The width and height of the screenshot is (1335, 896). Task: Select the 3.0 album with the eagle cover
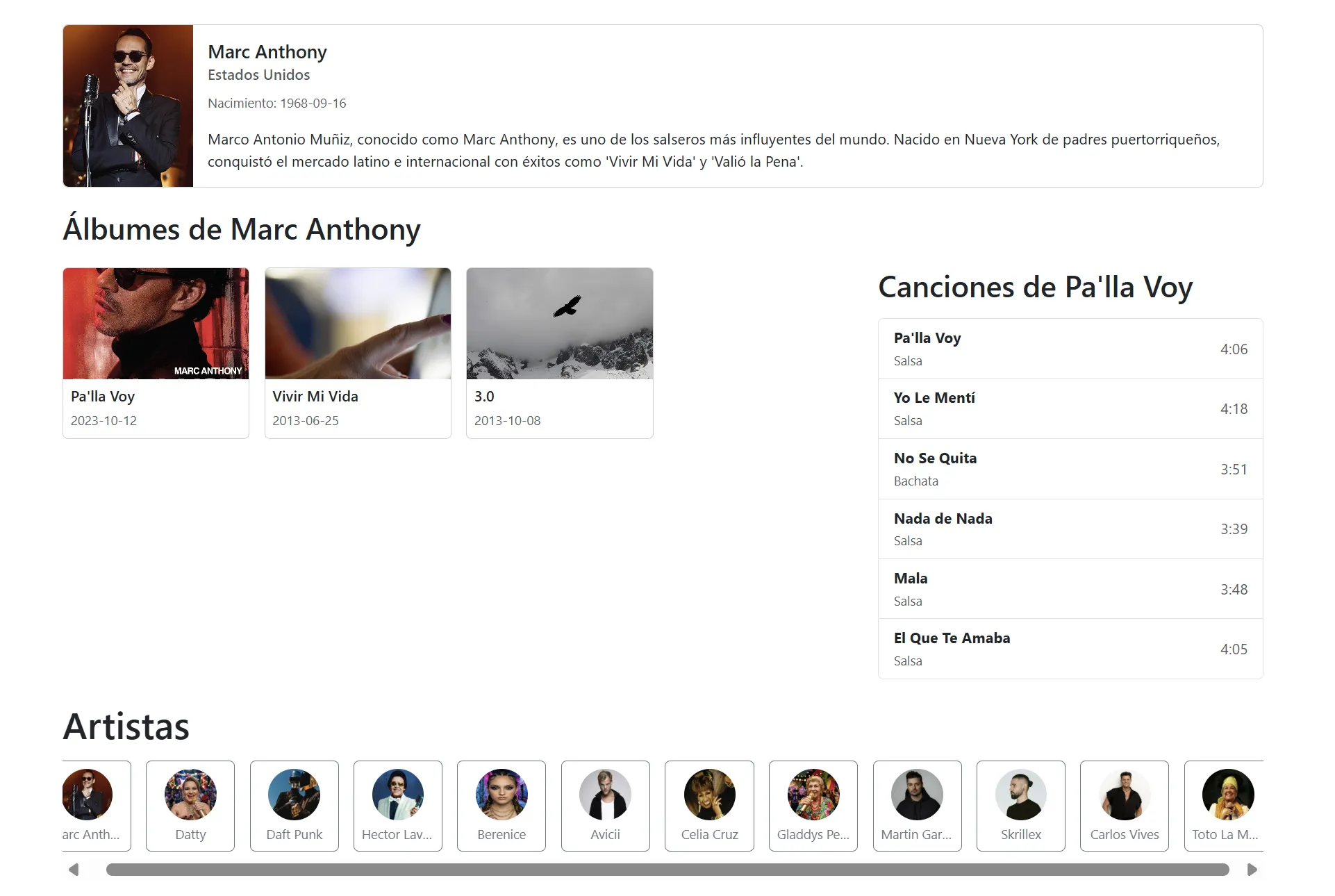pyautogui.click(x=560, y=353)
